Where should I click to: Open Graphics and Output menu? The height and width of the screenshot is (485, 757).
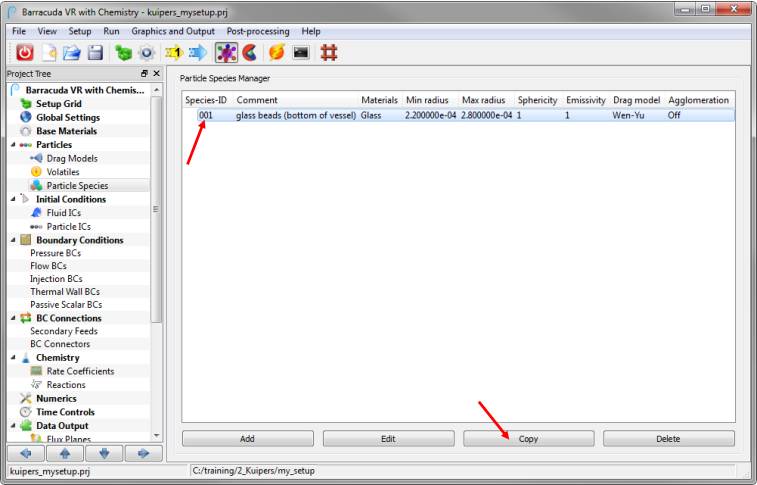click(173, 31)
